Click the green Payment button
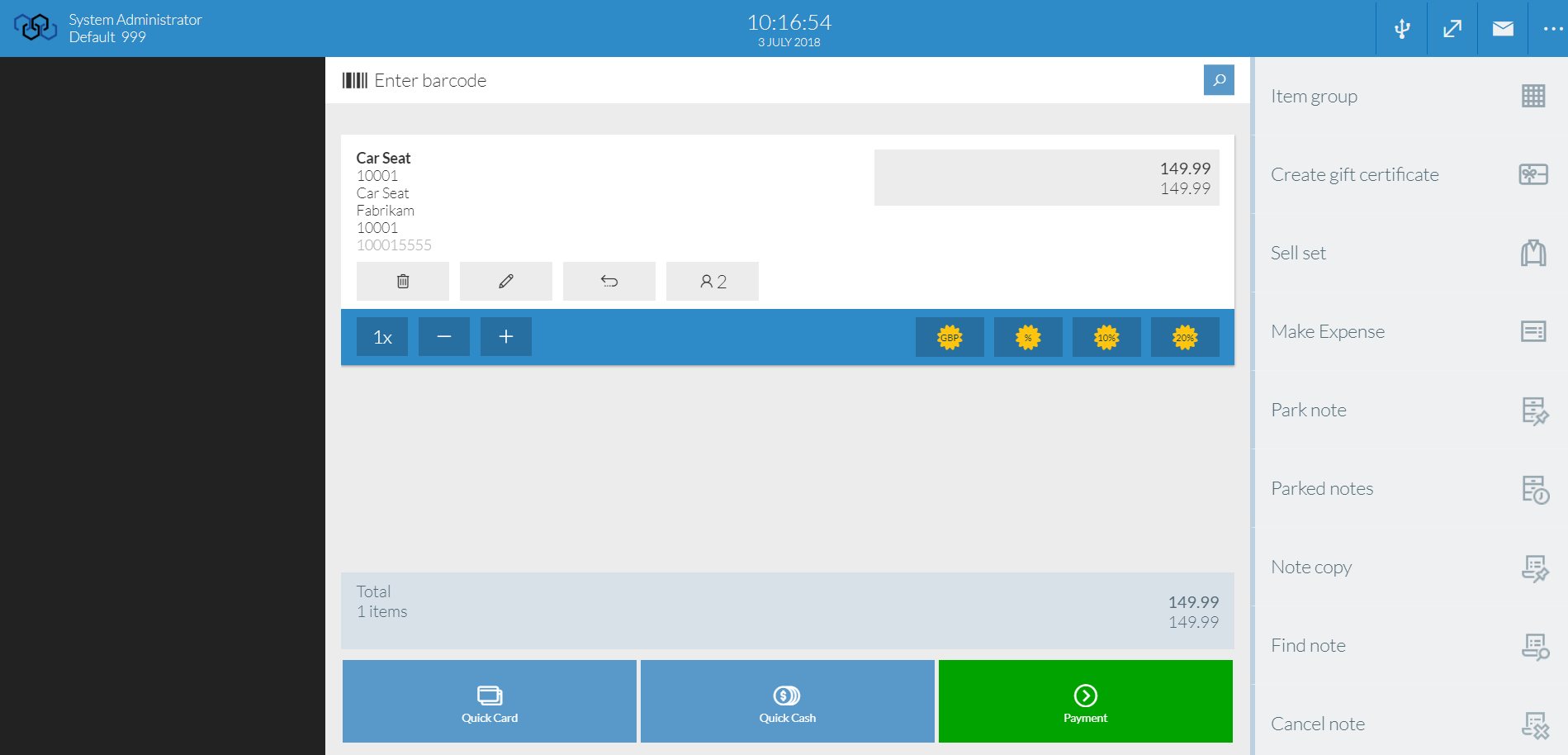 [1086, 701]
